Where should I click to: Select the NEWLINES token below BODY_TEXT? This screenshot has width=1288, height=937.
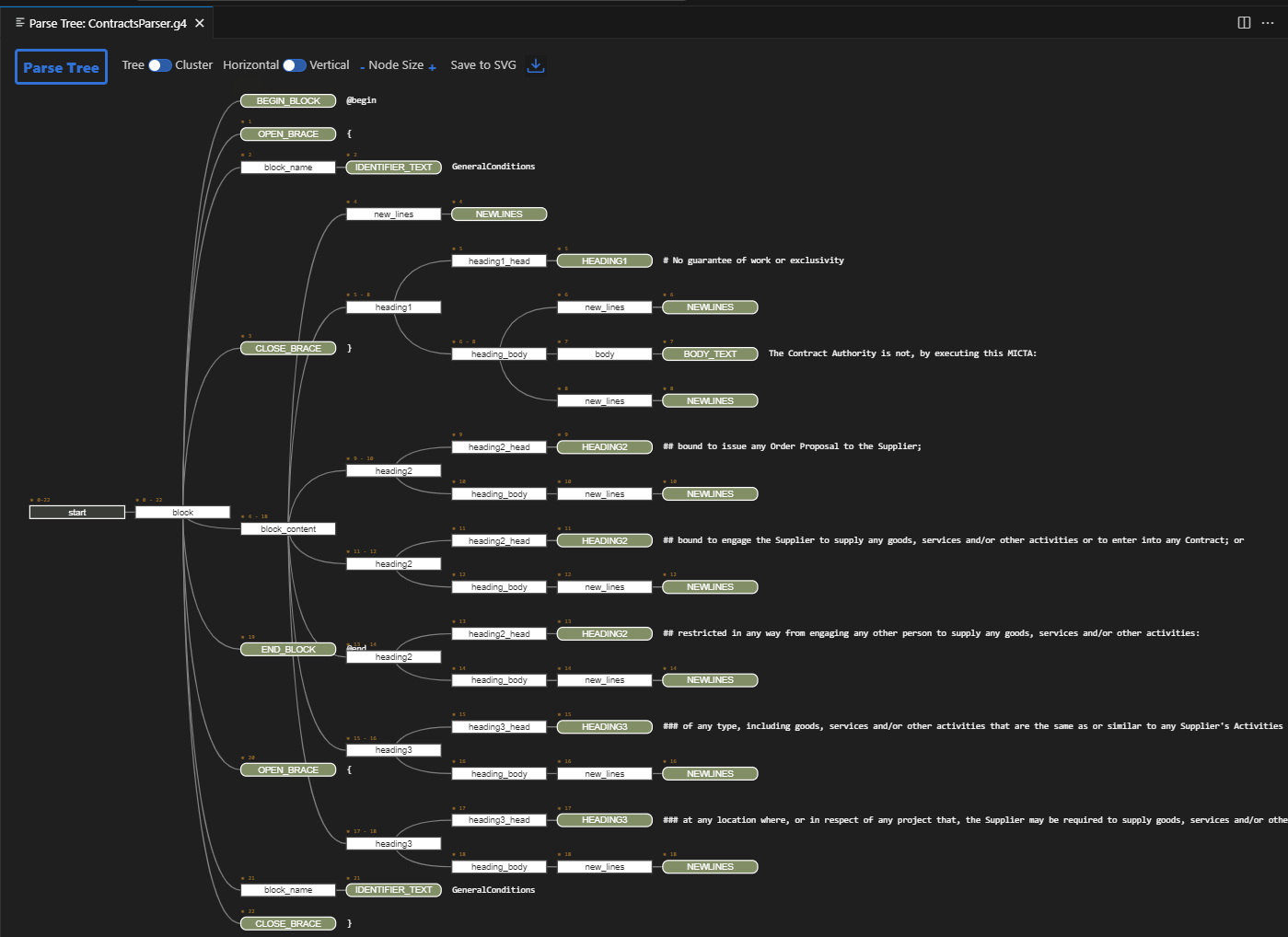pyautogui.click(x=710, y=401)
